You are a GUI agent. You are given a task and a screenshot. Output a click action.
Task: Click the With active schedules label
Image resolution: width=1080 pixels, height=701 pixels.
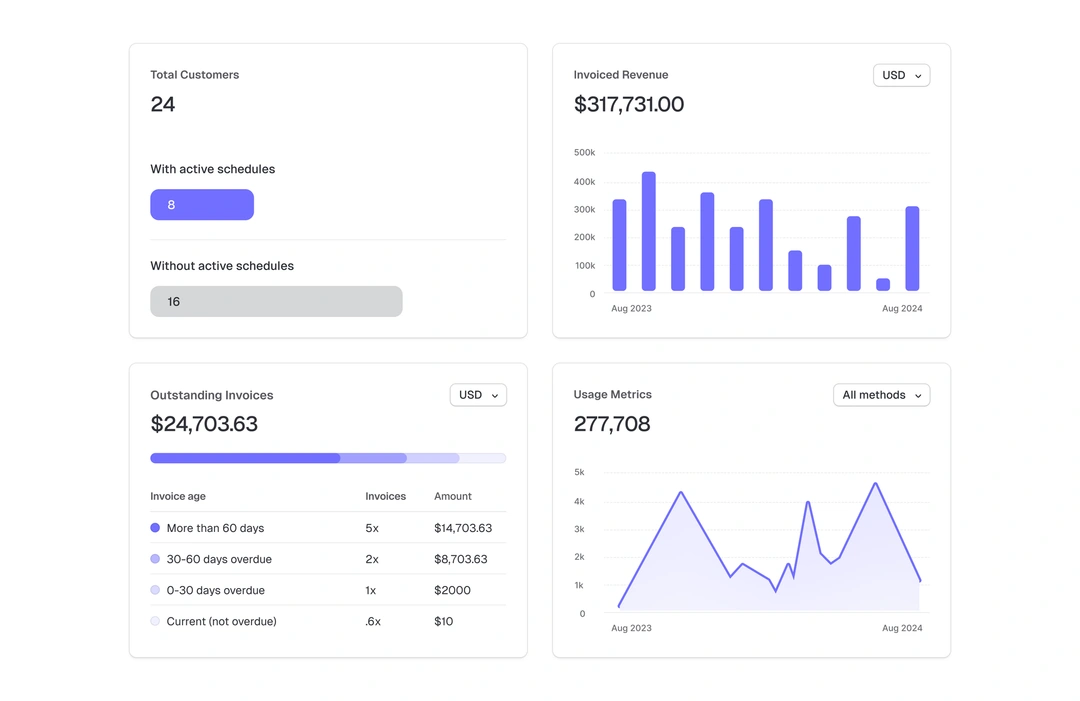point(213,169)
